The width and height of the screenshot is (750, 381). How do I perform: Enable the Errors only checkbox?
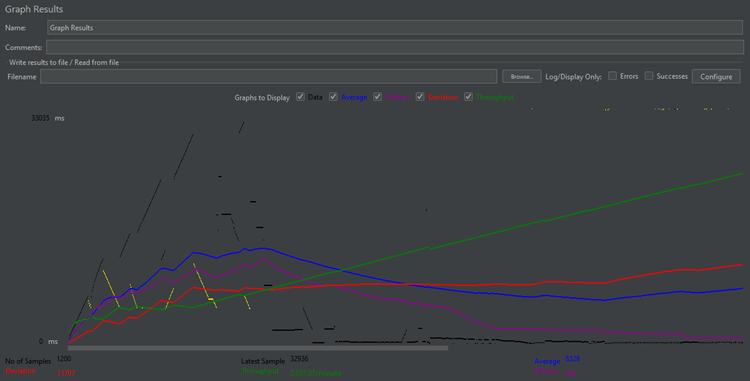(612, 76)
